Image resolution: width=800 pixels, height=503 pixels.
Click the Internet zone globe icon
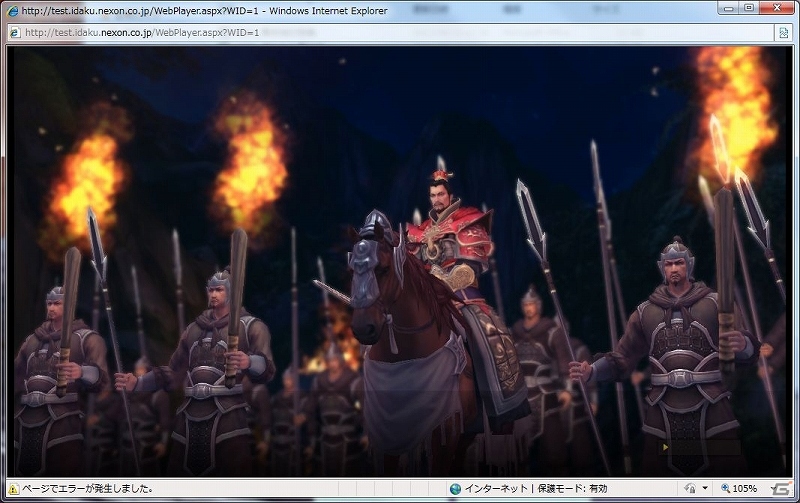tap(456, 489)
